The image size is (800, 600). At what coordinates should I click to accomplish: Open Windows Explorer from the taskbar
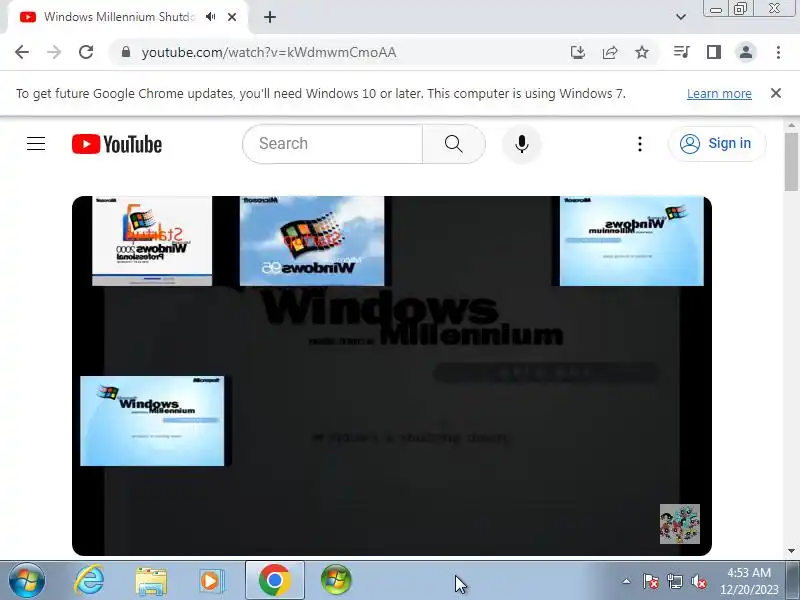pos(151,581)
